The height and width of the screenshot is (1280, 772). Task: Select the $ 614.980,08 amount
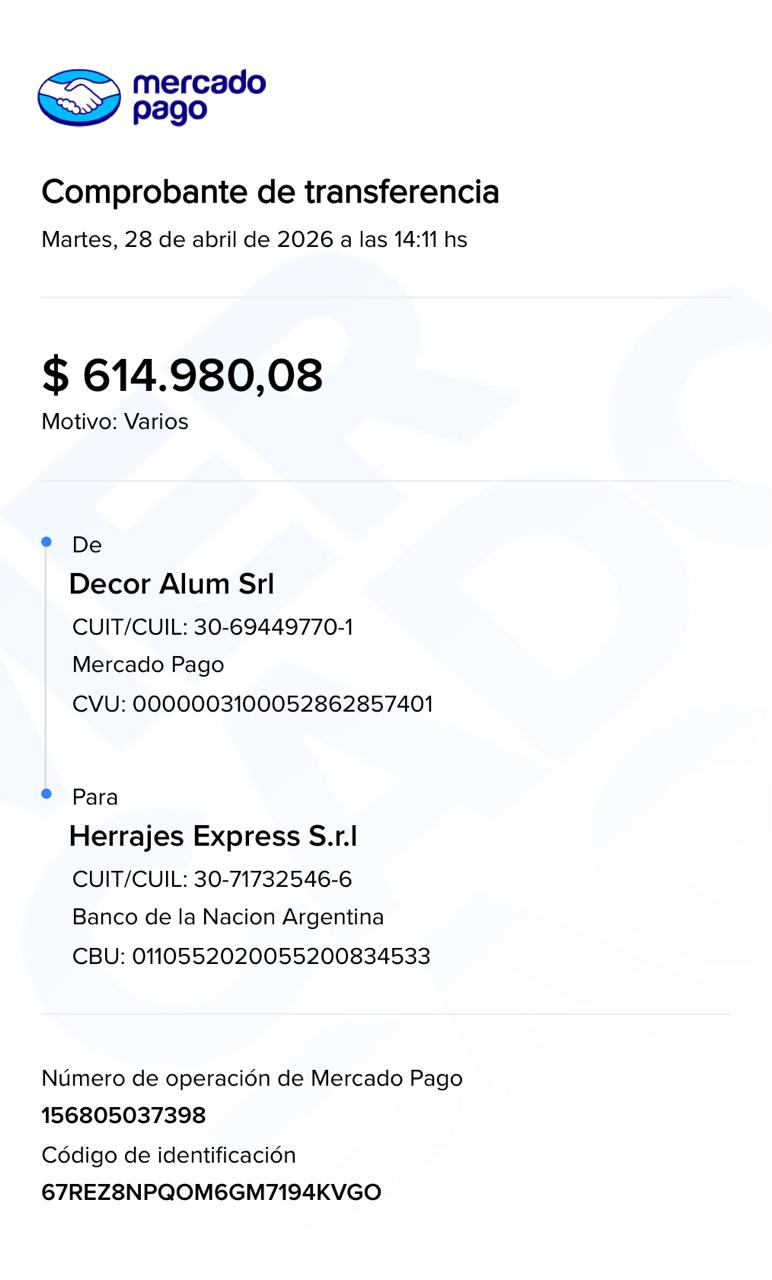pos(182,375)
